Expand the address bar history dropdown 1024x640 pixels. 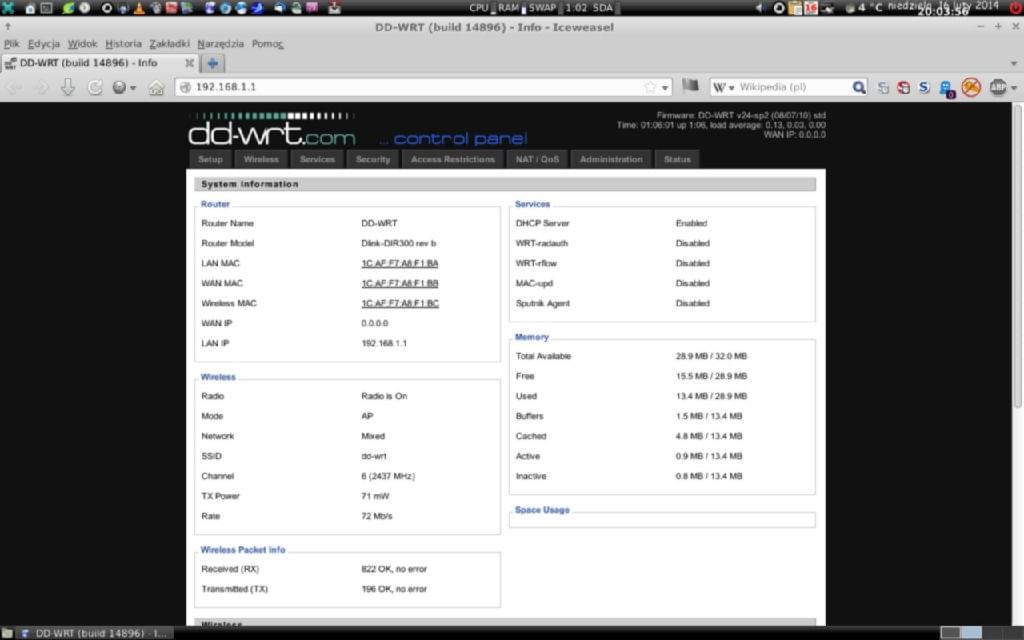tap(665, 88)
